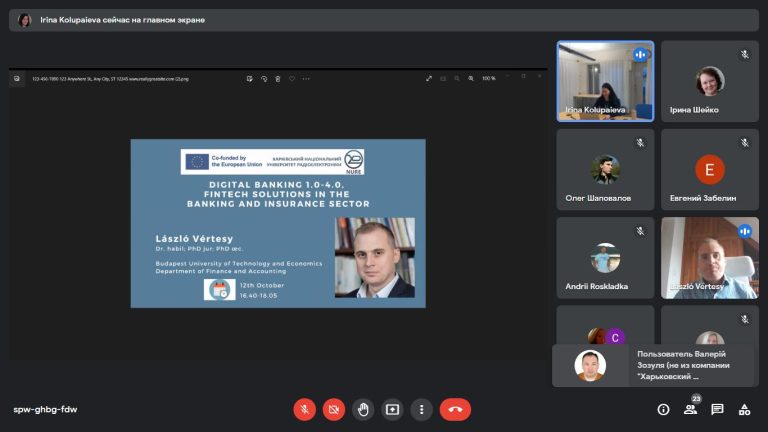The height and width of the screenshot is (432, 768).
Task: Open the present screen option
Action: tap(392, 409)
